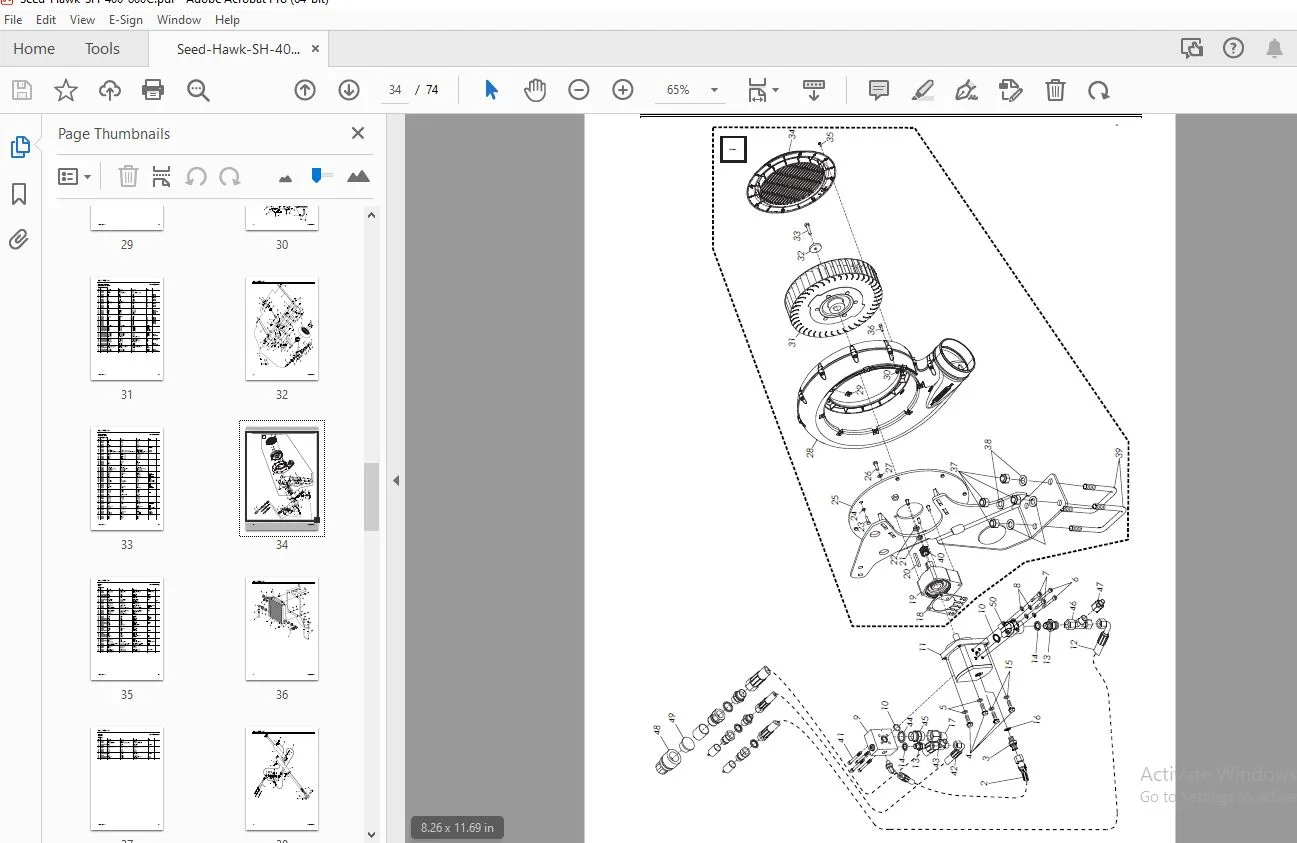Switch to the Tools tab

click(x=102, y=49)
